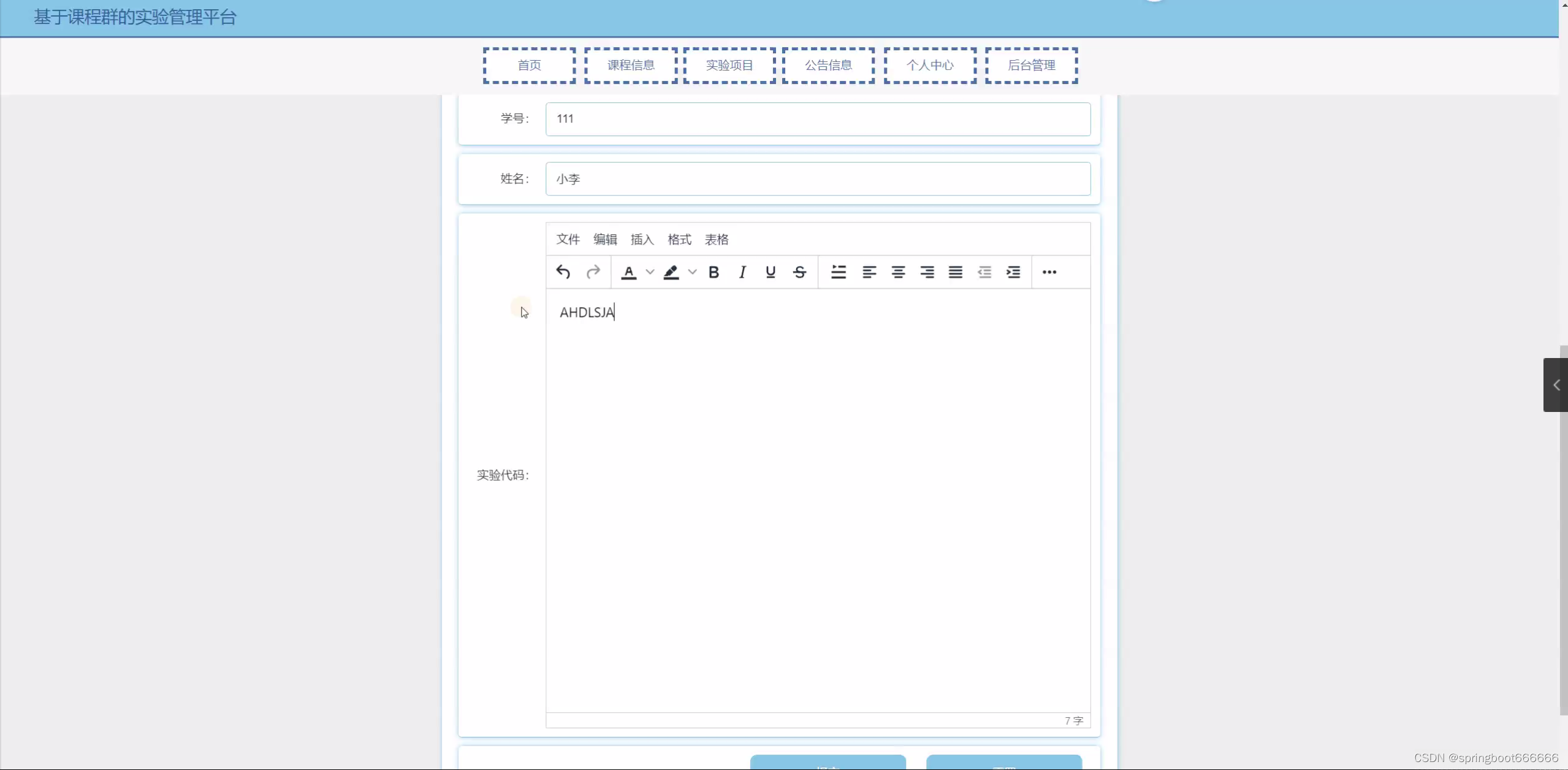Open 个人中心 navigation button
The width and height of the screenshot is (1568, 770).
tap(930, 65)
